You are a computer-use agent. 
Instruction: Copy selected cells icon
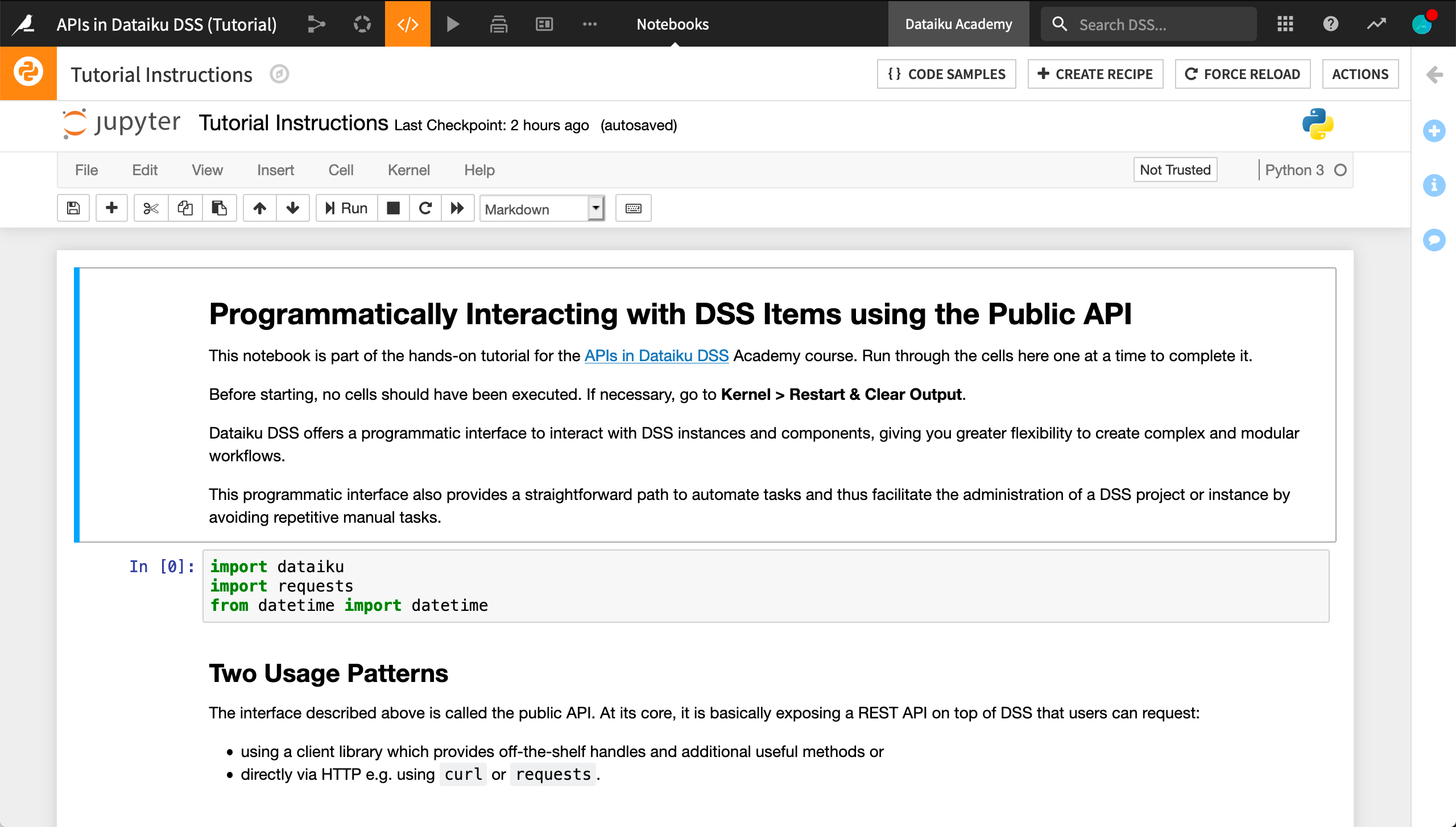point(185,208)
